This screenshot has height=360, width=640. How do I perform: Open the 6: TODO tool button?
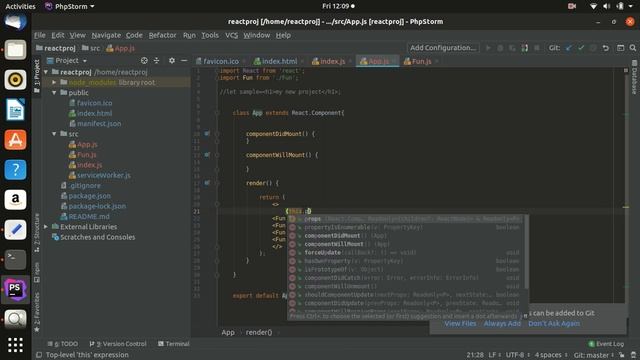click(63, 344)
